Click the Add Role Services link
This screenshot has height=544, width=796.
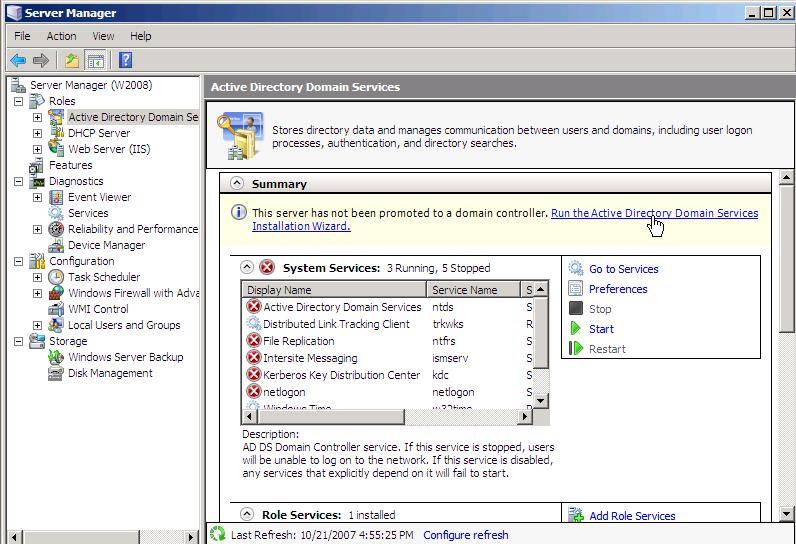632,516
